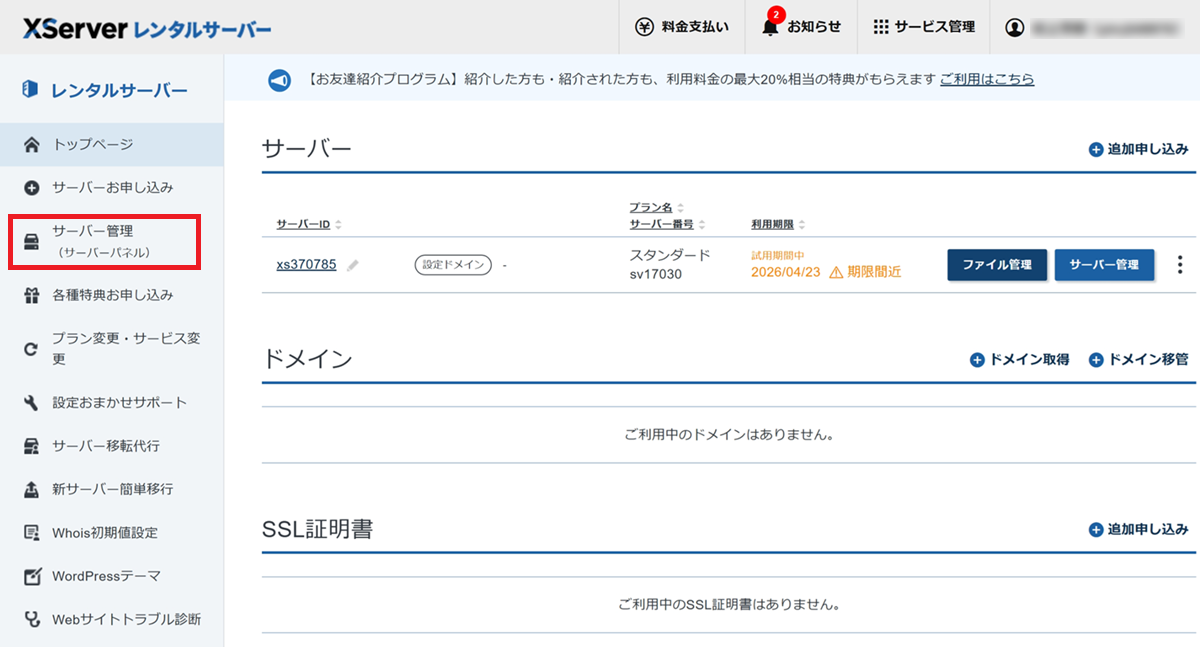Screen dimensions: 1200x647
Task: Click the server icon beside サーバー管理 in the sidebar
Action: pyautogui.click(x=32, y=241)
